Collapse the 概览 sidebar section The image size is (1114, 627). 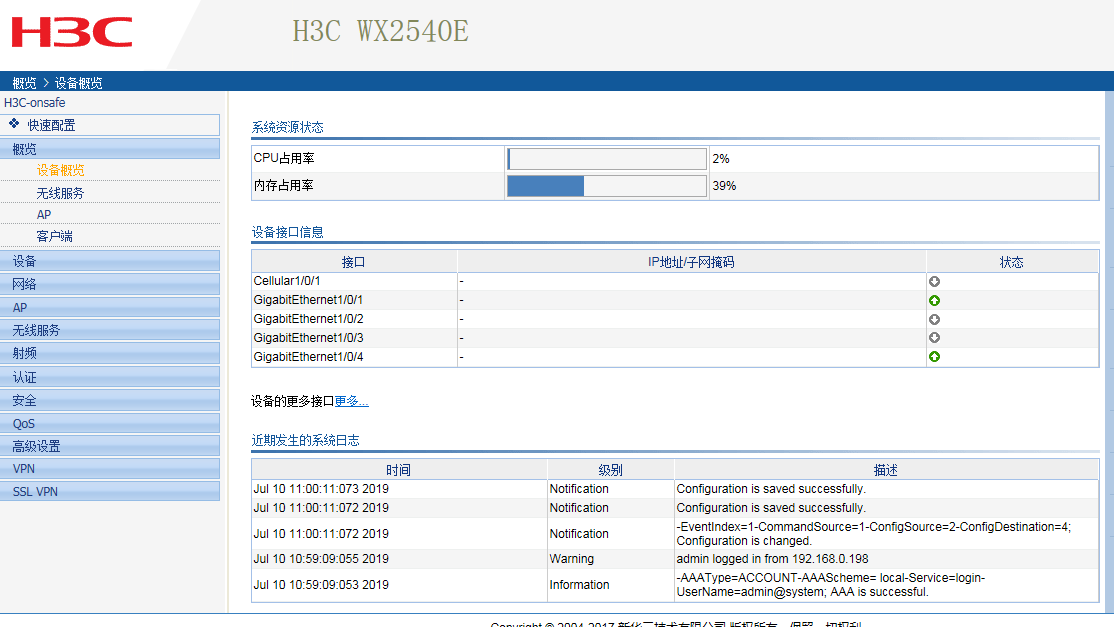[110, 149]
